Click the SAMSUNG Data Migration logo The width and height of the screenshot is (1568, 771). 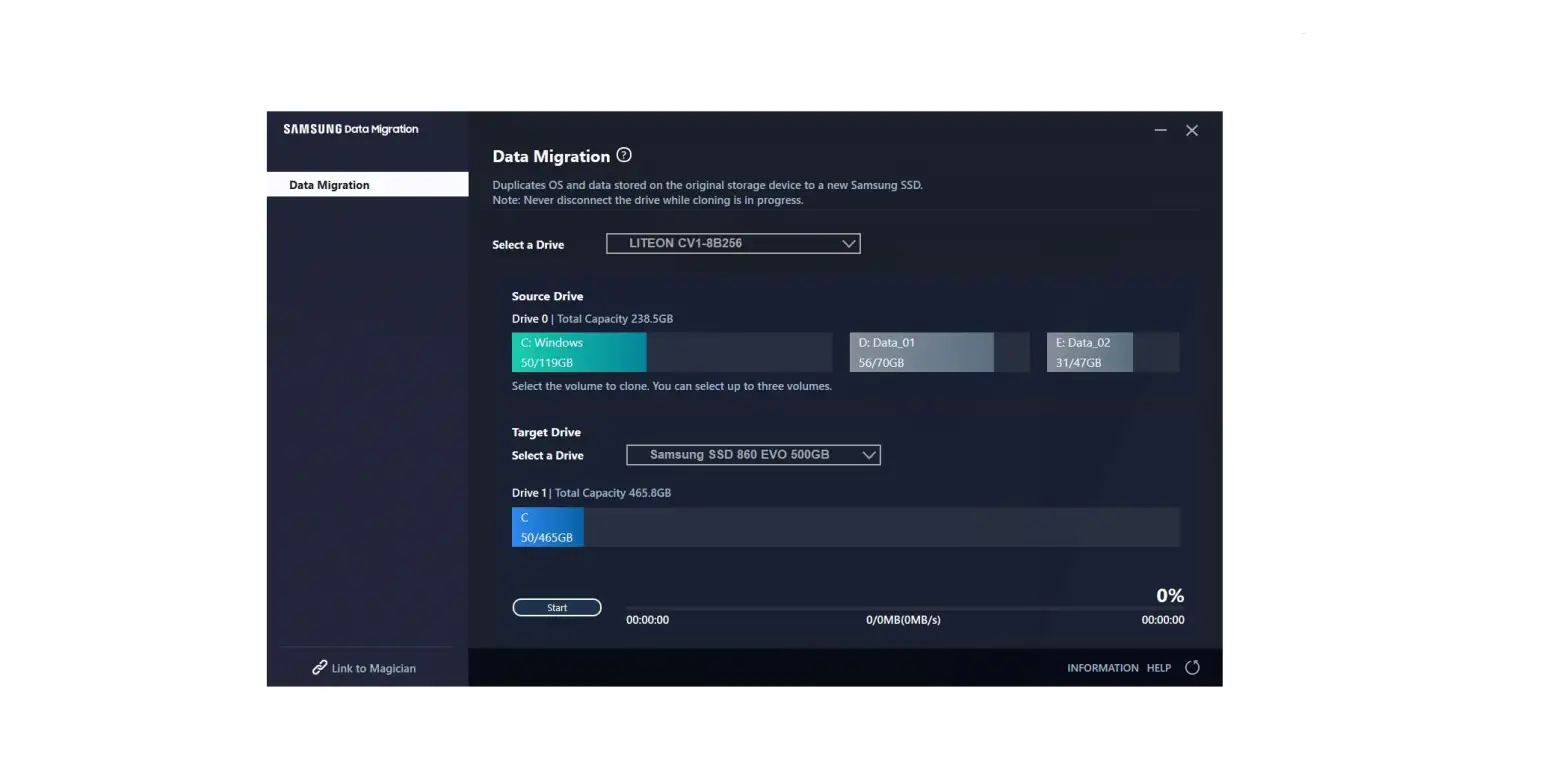351,129
